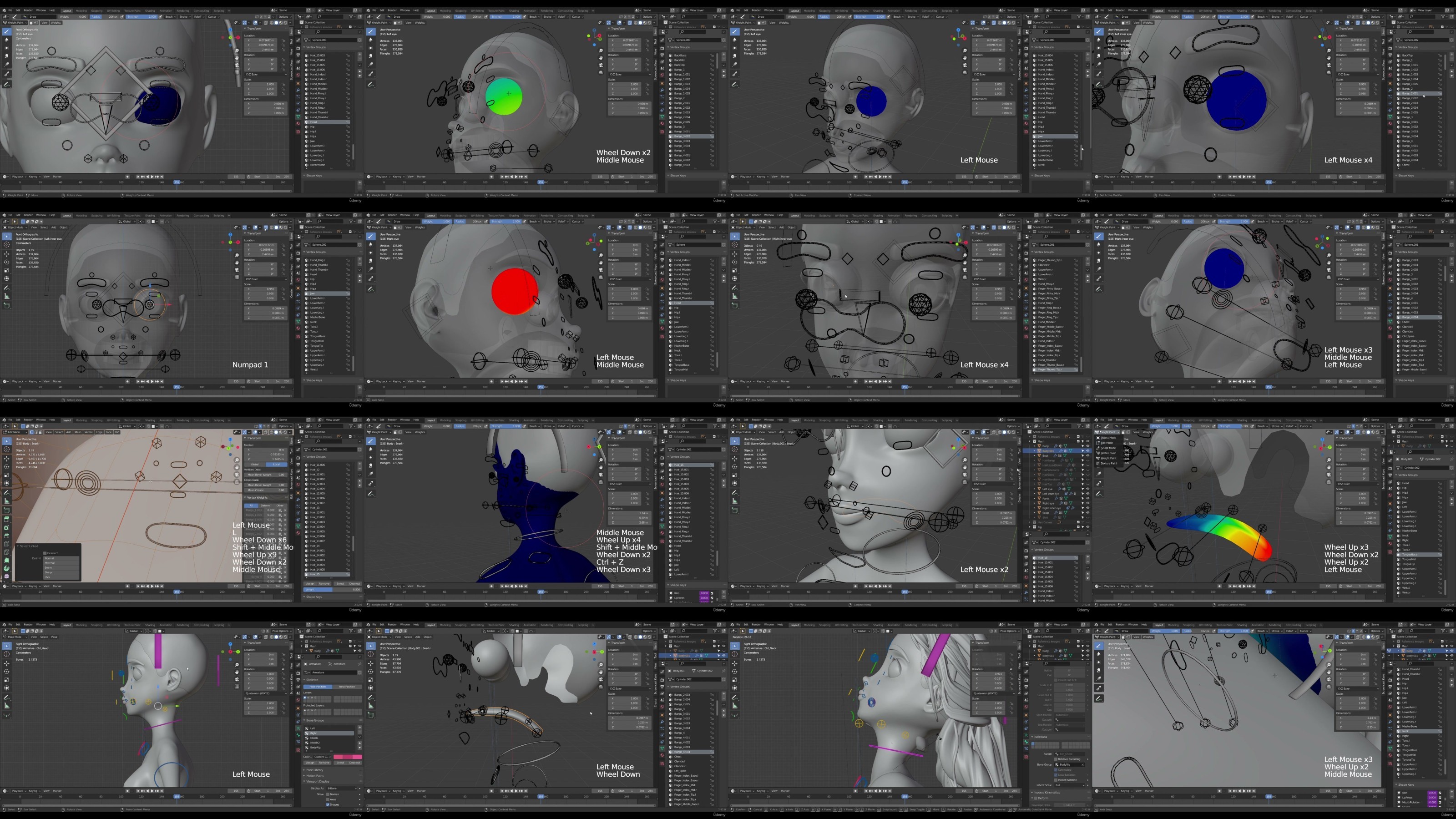Click Select button beside Deselect, Ctrl_Head frame

pyautogui.click(x=341, y=763)
